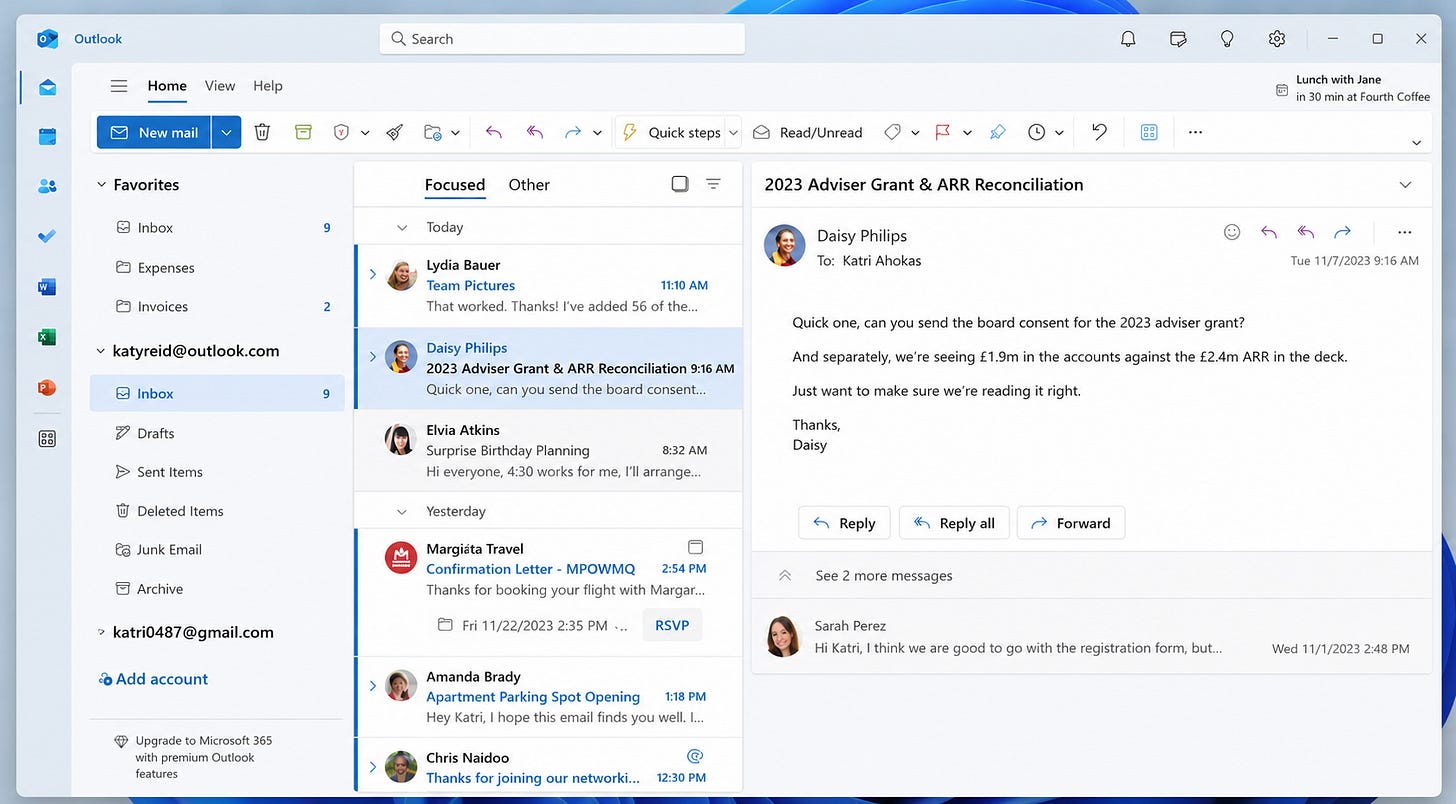Toggle Read/Unread for the selected message
Viewport: 1456px width, 804px height.
pyautogui.click(x=808, y=132)
